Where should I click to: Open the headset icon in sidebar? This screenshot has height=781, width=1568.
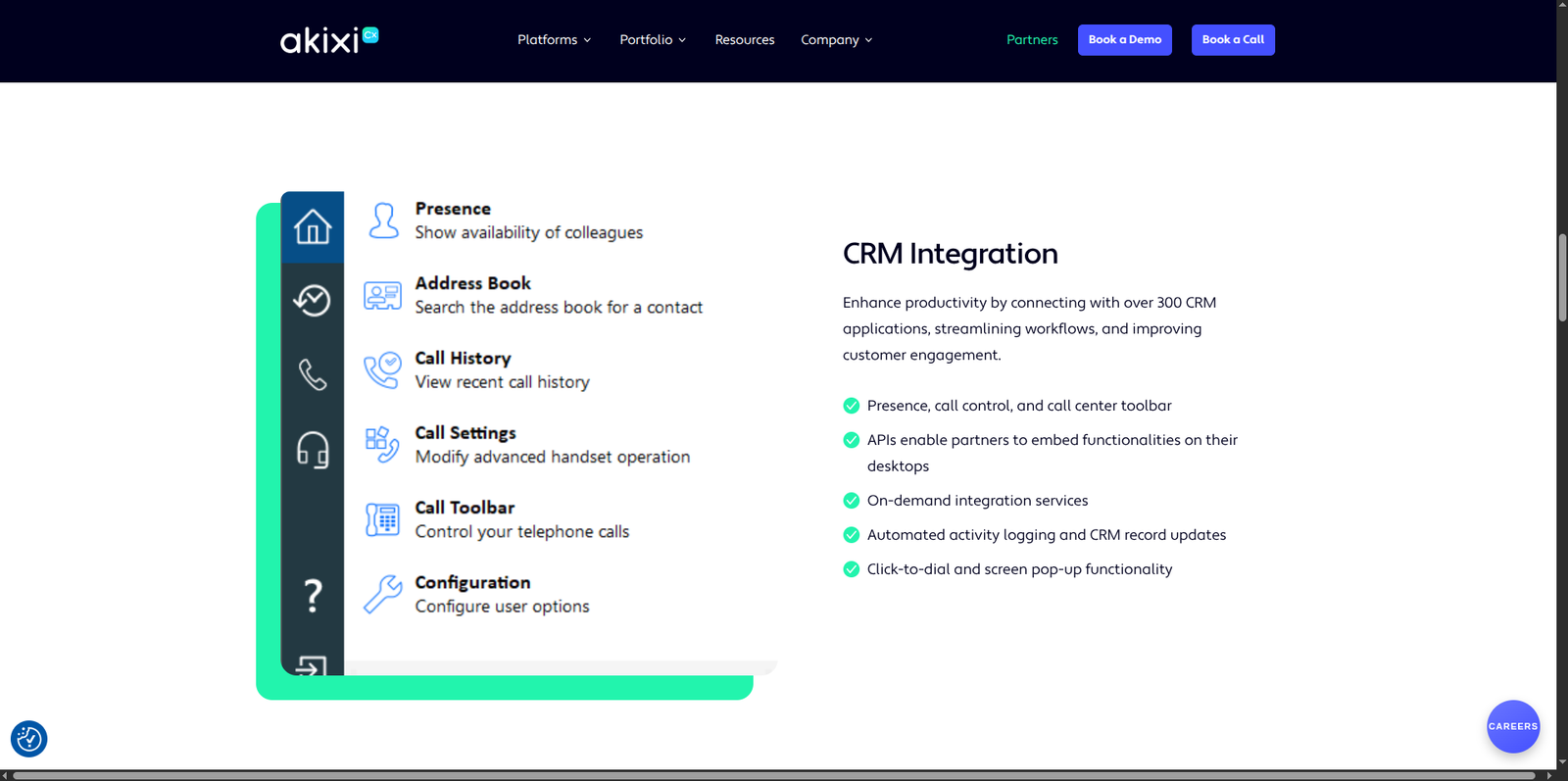tap(313, 450)
